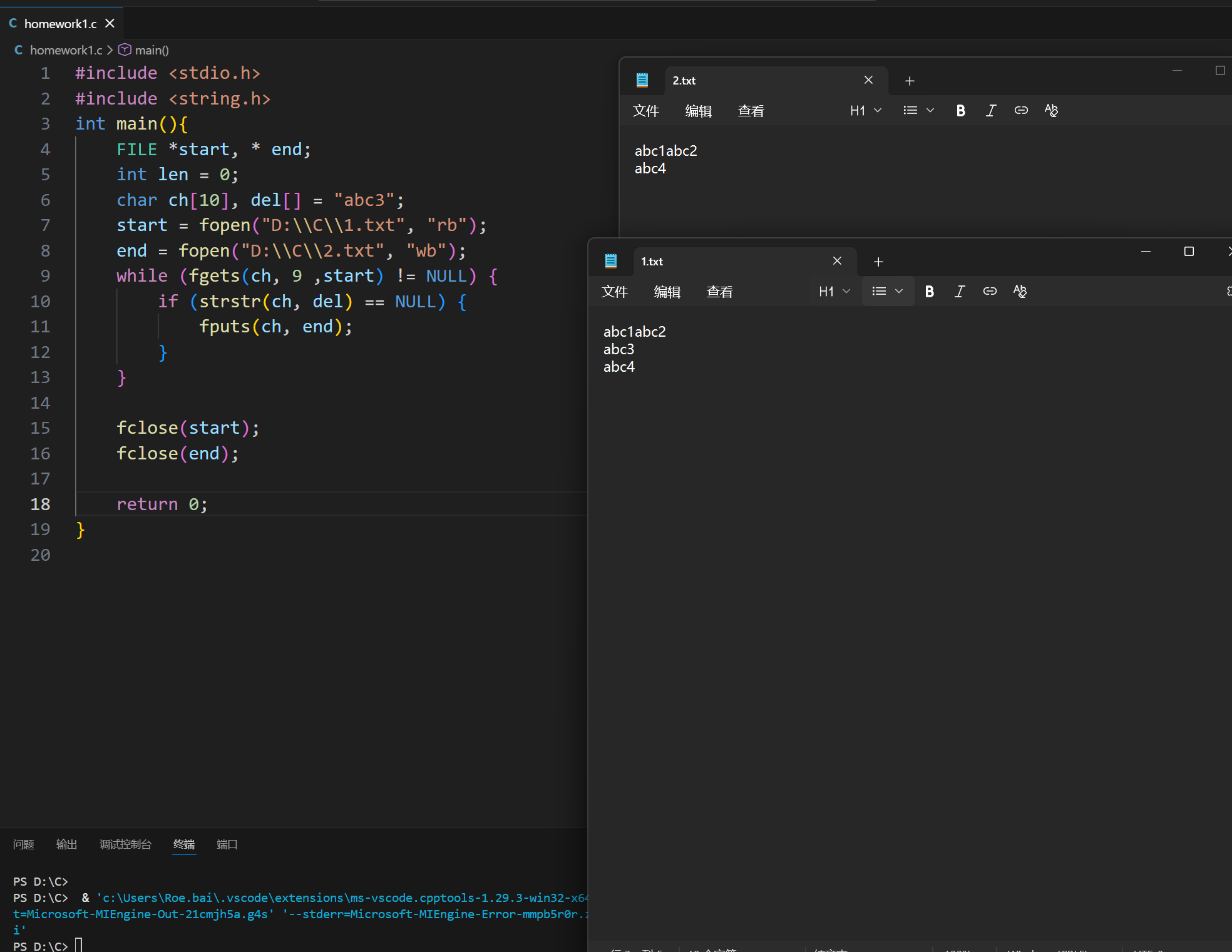Add new tab in 2.txt Notepad window
This screenshot has width=1232, height=952.
[910, 81]
